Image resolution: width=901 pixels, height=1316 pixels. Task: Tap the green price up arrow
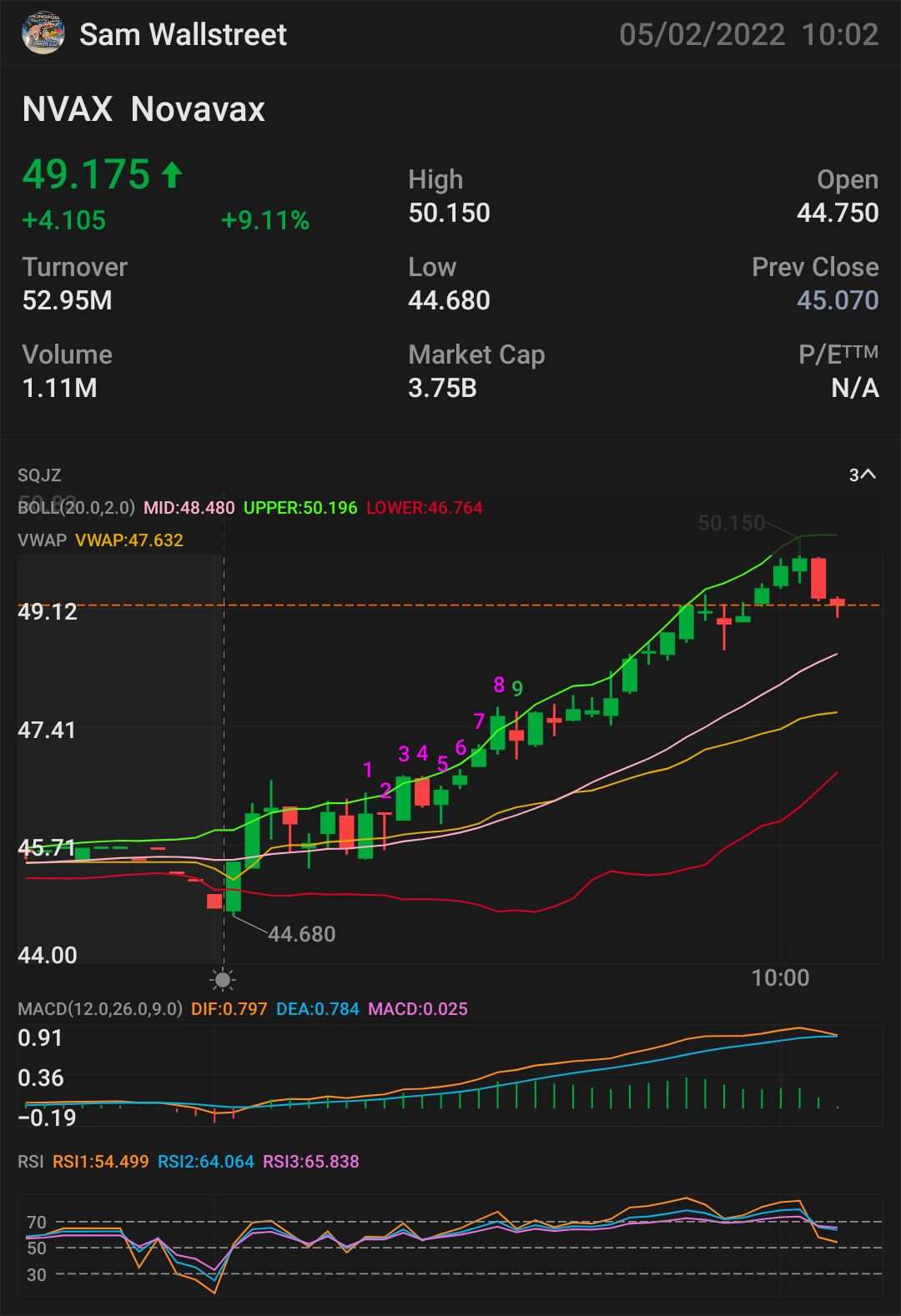[172, 174]
